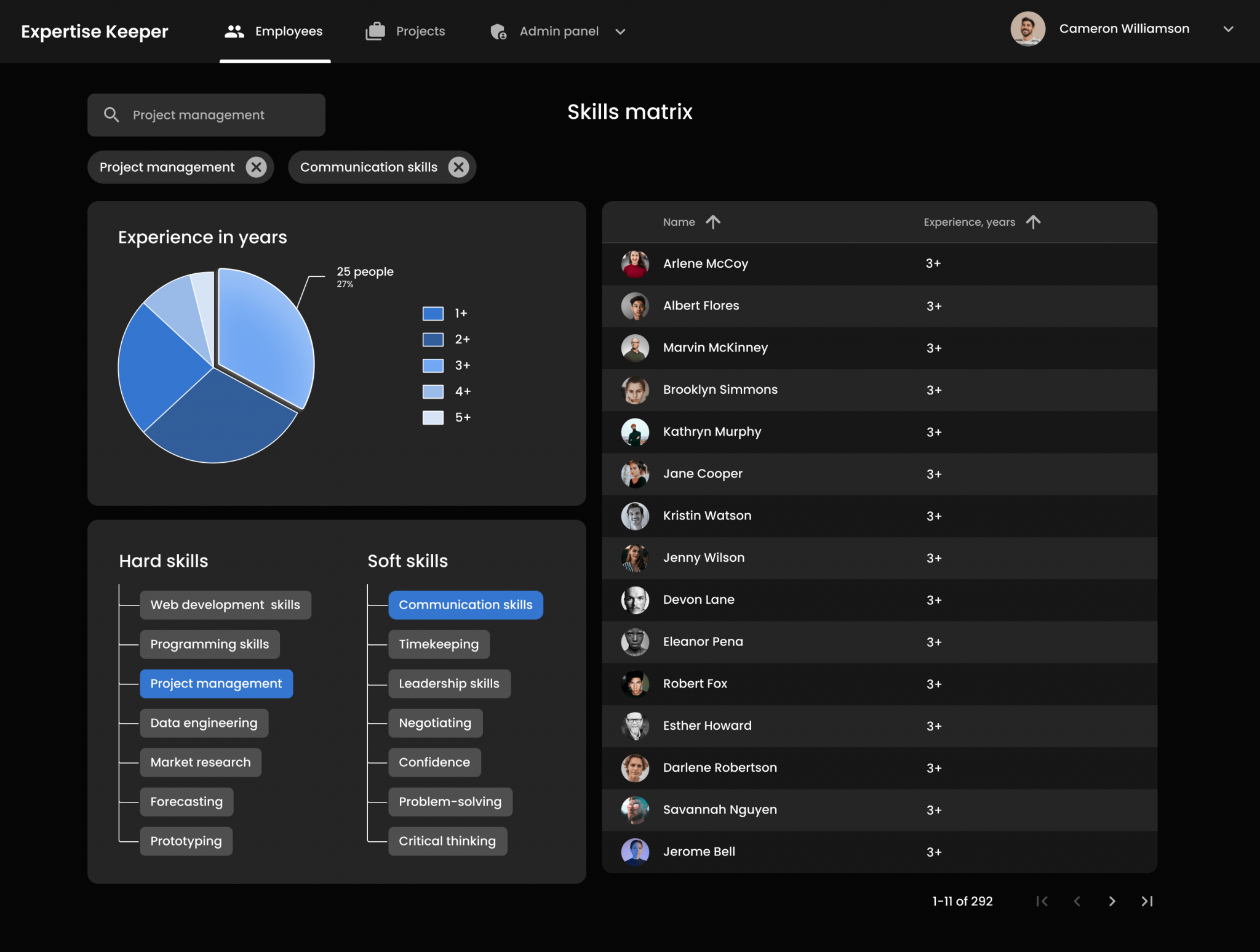This screenshot has height=952, width=1260.
Task: Remove the Communication skills filter tag
Action: pos(458,167)
